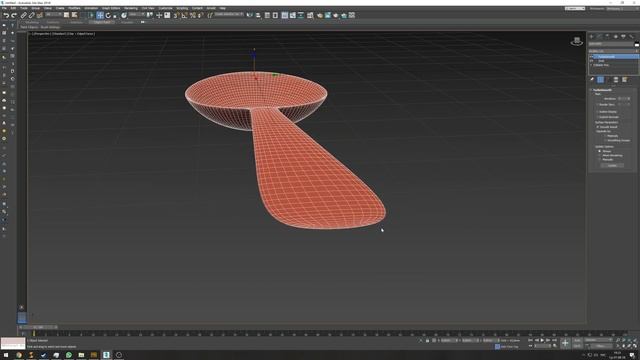Toggle the Angle Snap icon

pyautogui.click(x=184, y=15)
